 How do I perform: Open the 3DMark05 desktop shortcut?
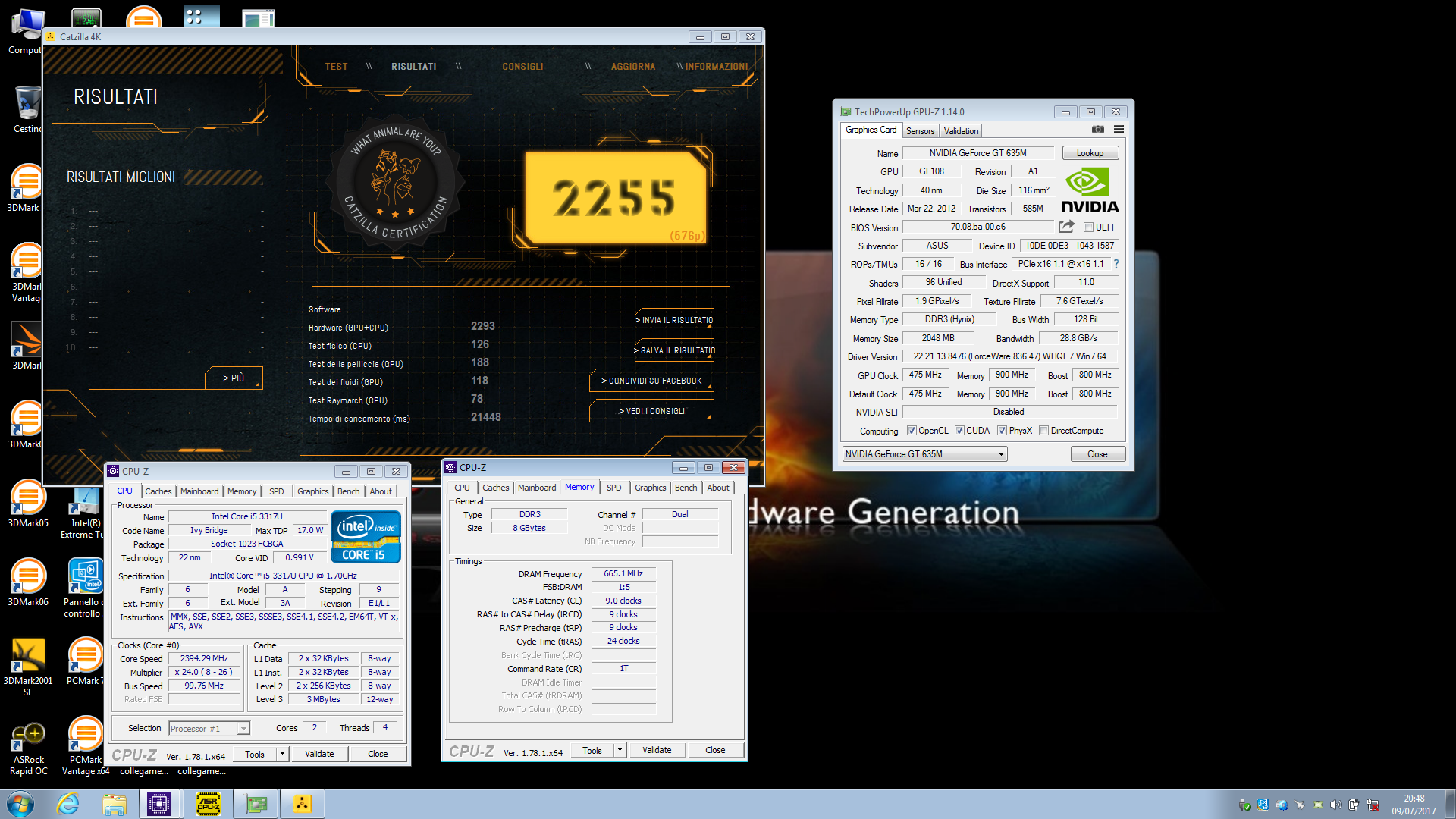(28, 504)
